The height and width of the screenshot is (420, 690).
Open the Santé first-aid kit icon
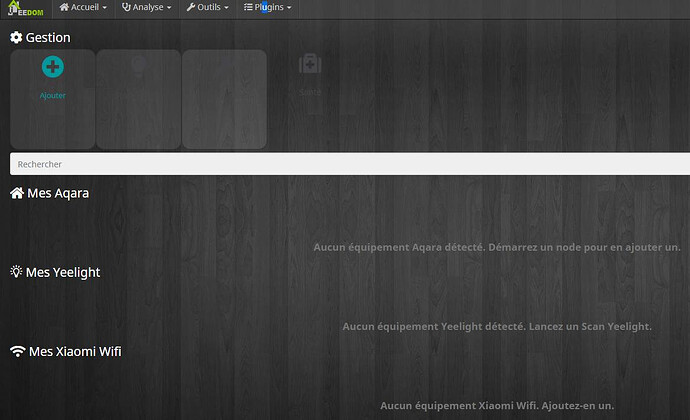pos(310,64)
